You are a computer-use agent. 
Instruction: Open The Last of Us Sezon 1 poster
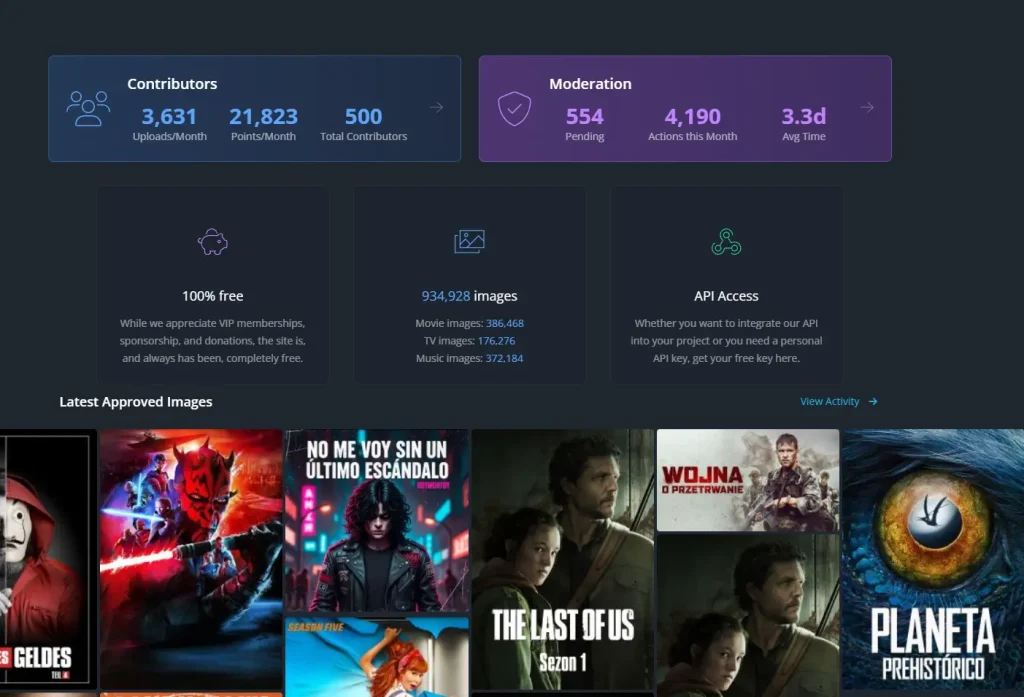(562, 559)
